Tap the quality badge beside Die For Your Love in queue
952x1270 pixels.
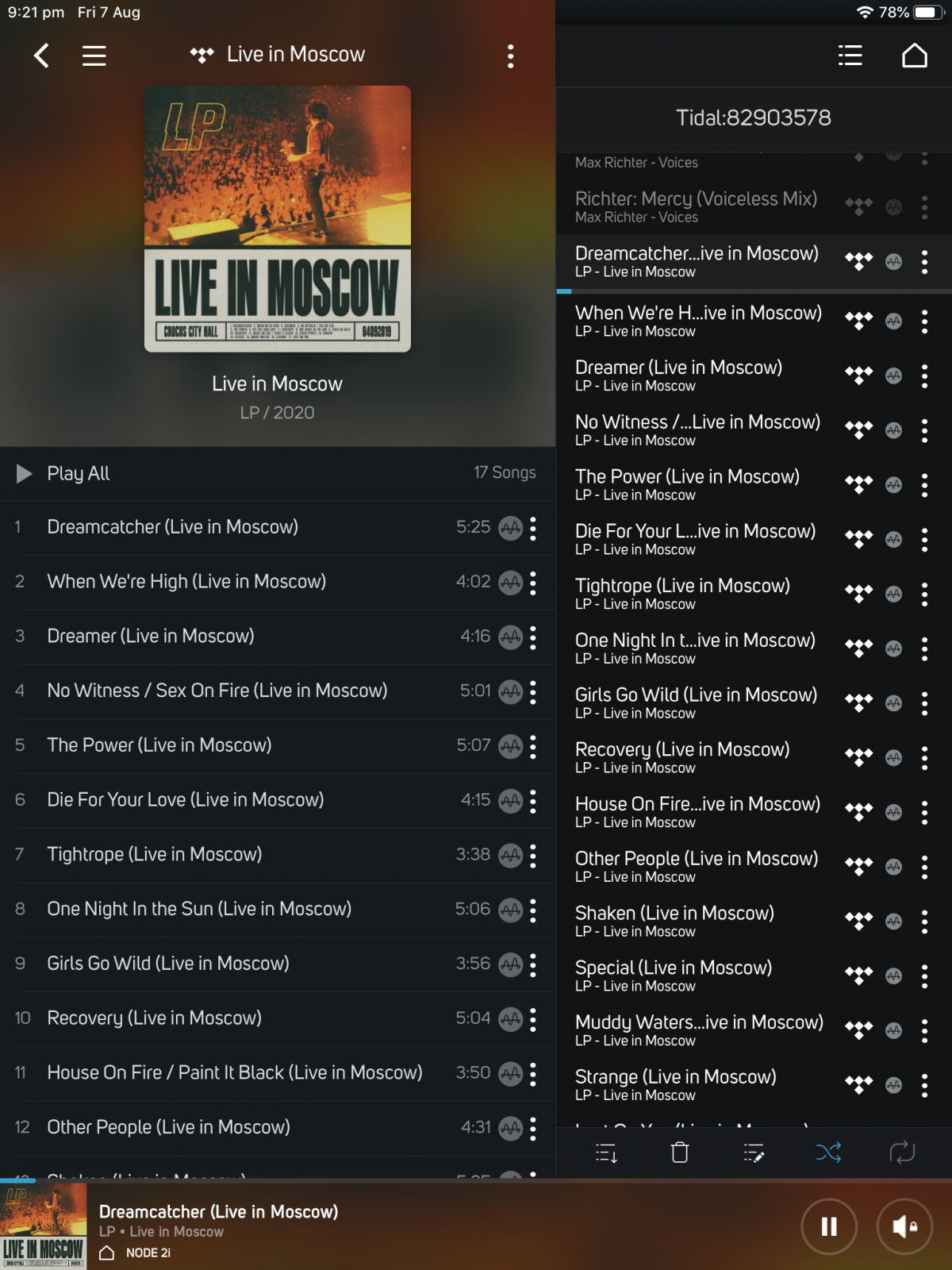tap(894, 539)
